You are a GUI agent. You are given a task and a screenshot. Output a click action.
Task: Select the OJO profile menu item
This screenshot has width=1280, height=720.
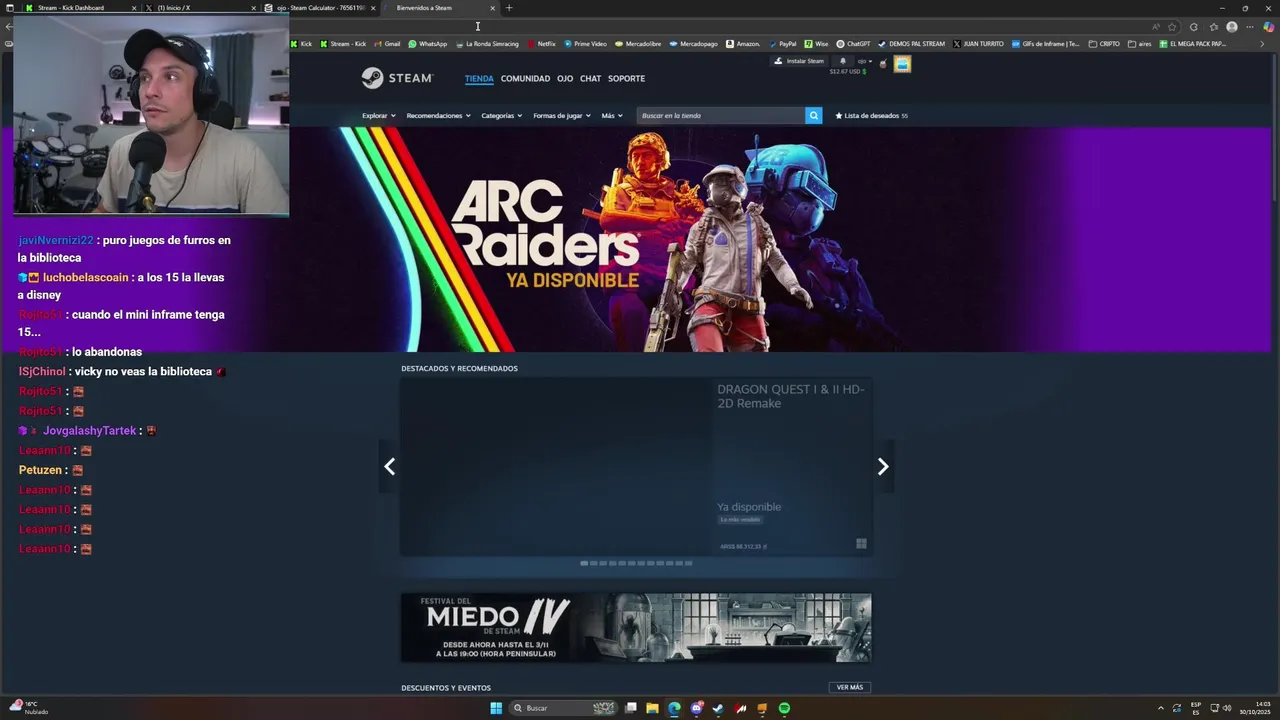pyautogui.click(x=565, y=78)
